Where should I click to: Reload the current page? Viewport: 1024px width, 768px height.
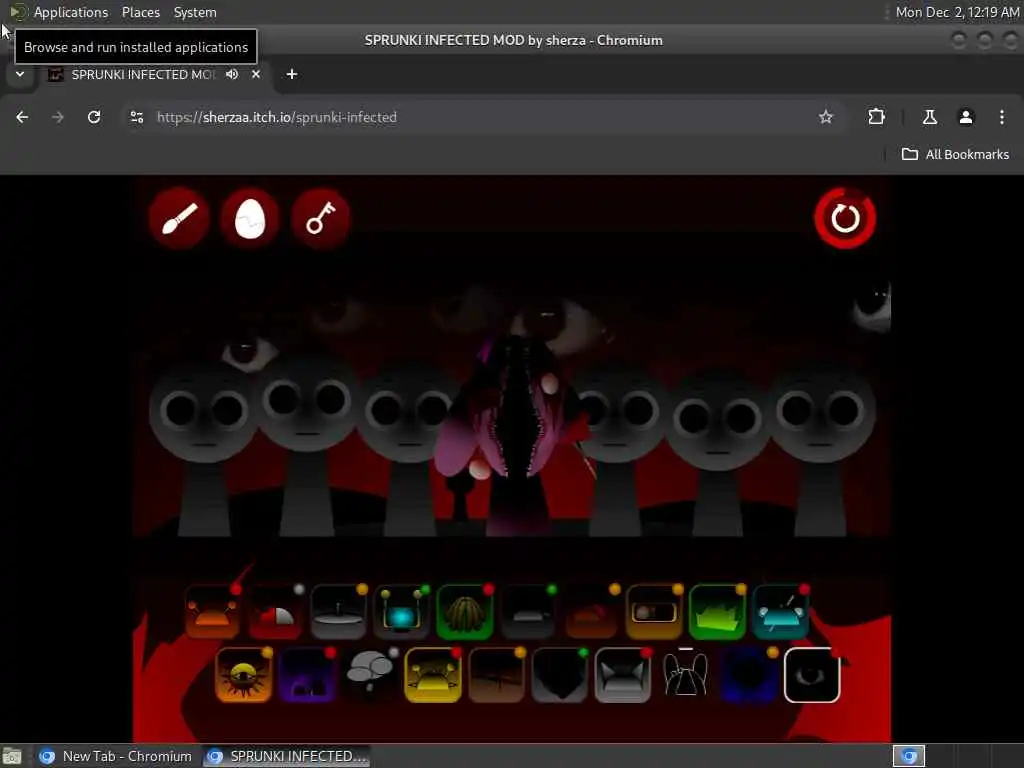pyautogui.click(x=94, y=117)
